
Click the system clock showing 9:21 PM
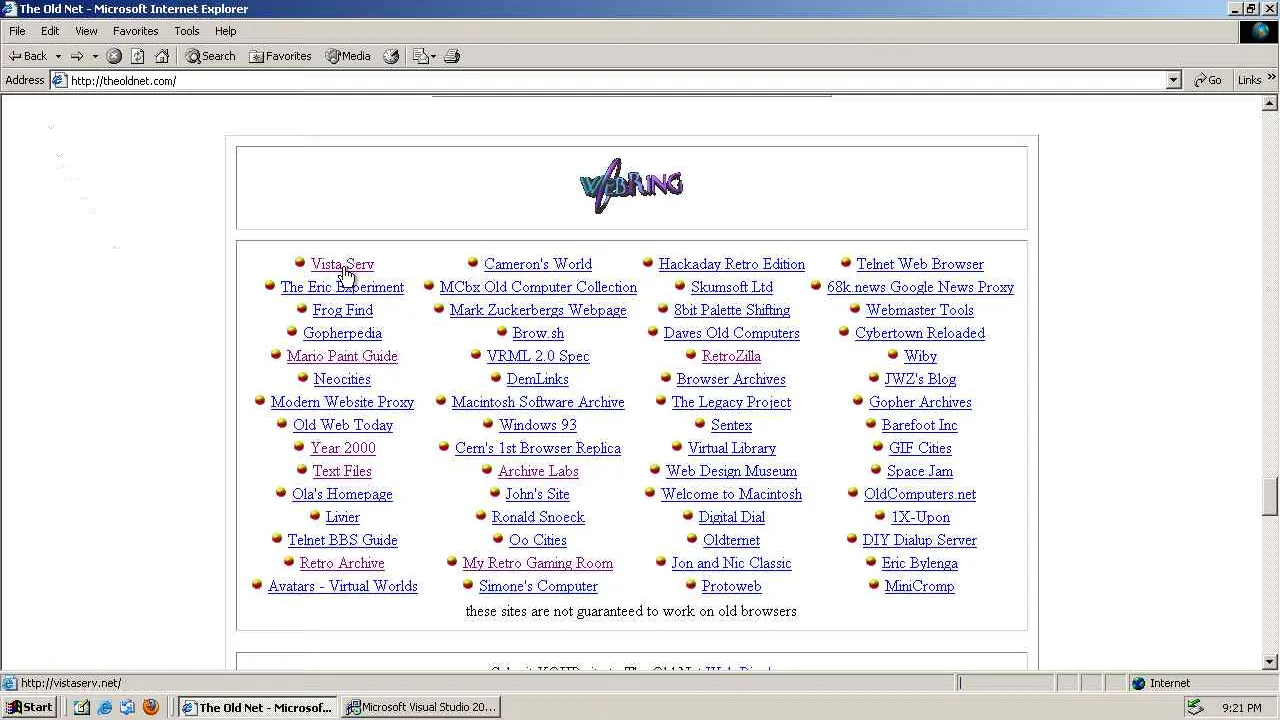pos(1241,708)
